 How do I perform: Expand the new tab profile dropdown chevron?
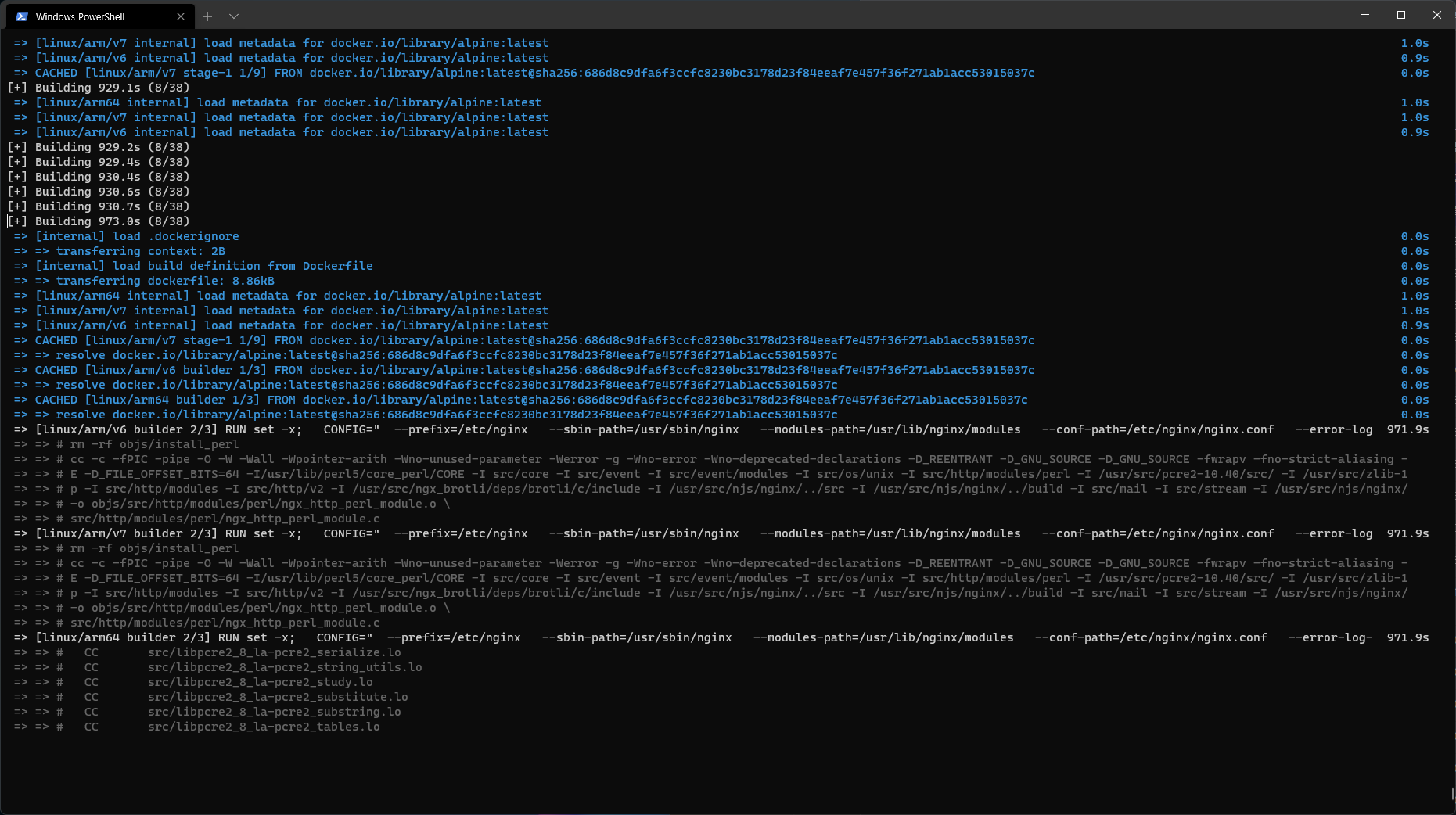[x=234, y=16]
